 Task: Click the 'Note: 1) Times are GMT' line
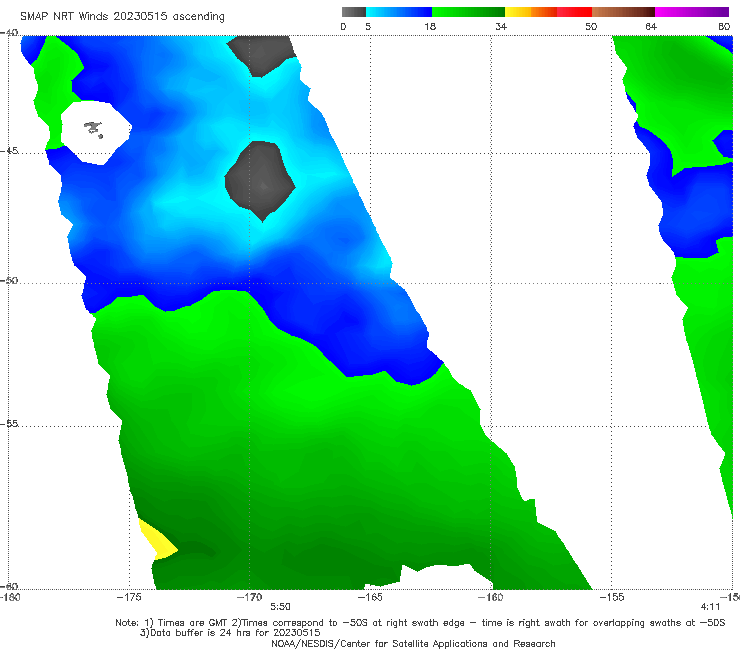420,623
